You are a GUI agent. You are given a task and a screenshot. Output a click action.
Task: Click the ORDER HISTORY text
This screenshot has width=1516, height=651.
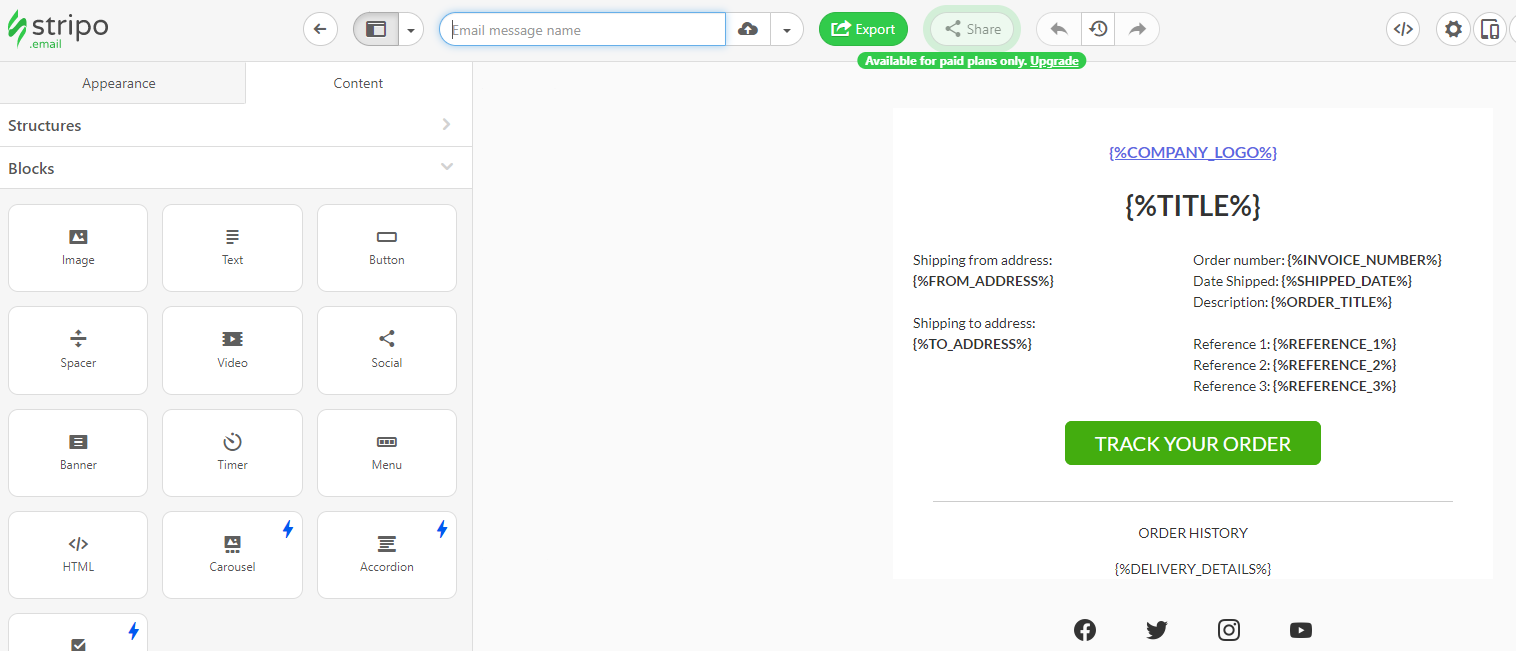point(1193,533)
